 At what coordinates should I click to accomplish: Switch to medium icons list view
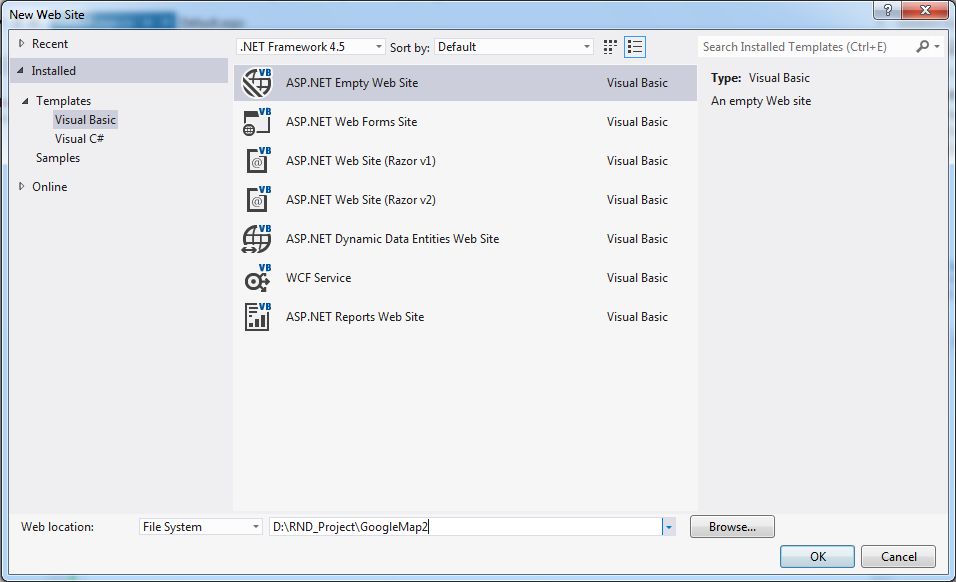[635, 47]
